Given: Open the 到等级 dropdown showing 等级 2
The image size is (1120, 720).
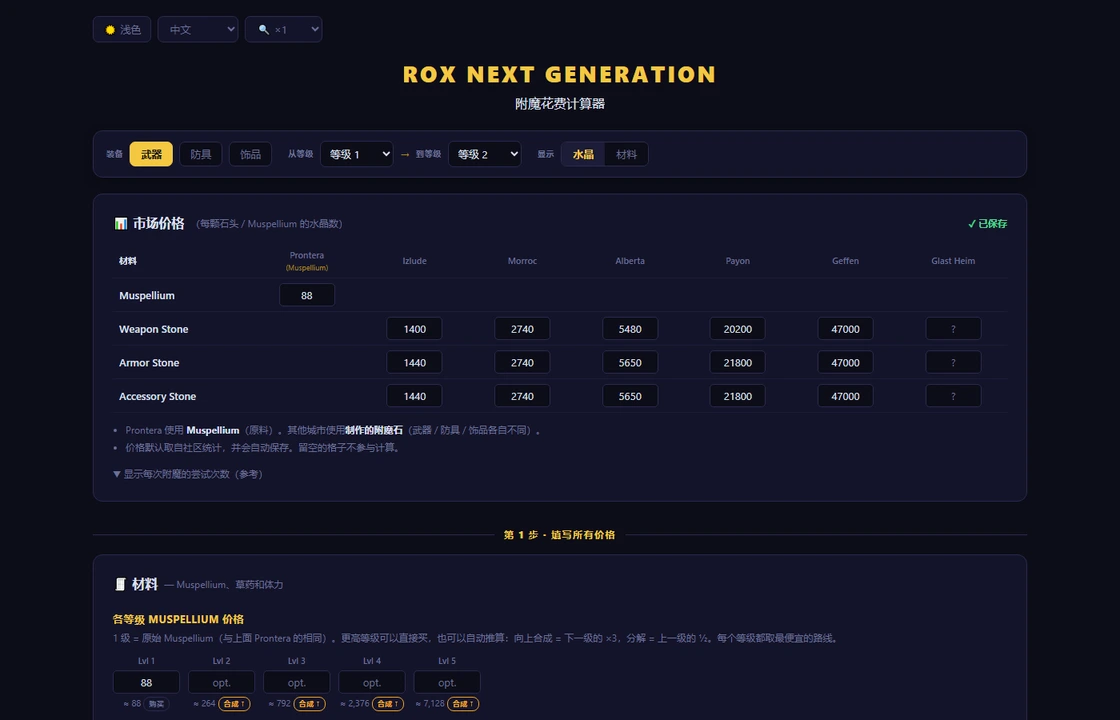Looking at the screenshot, I should (x=485, y=154).
